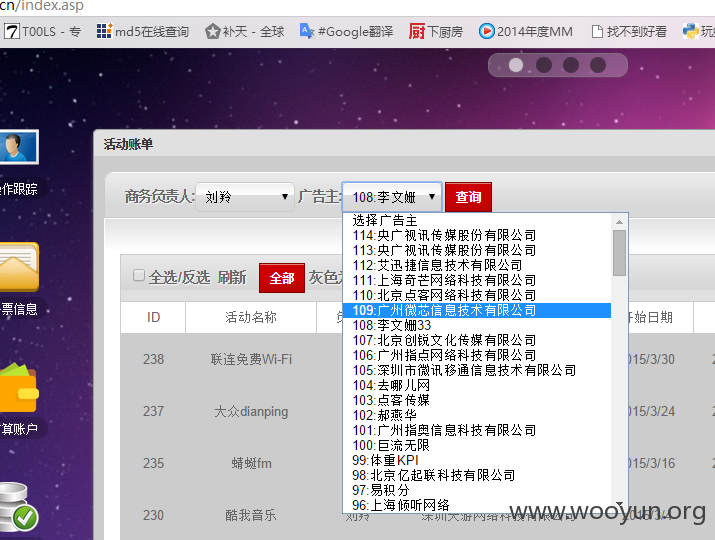
Task: Click the 活动名称 column header
Action: pos(251,317)
